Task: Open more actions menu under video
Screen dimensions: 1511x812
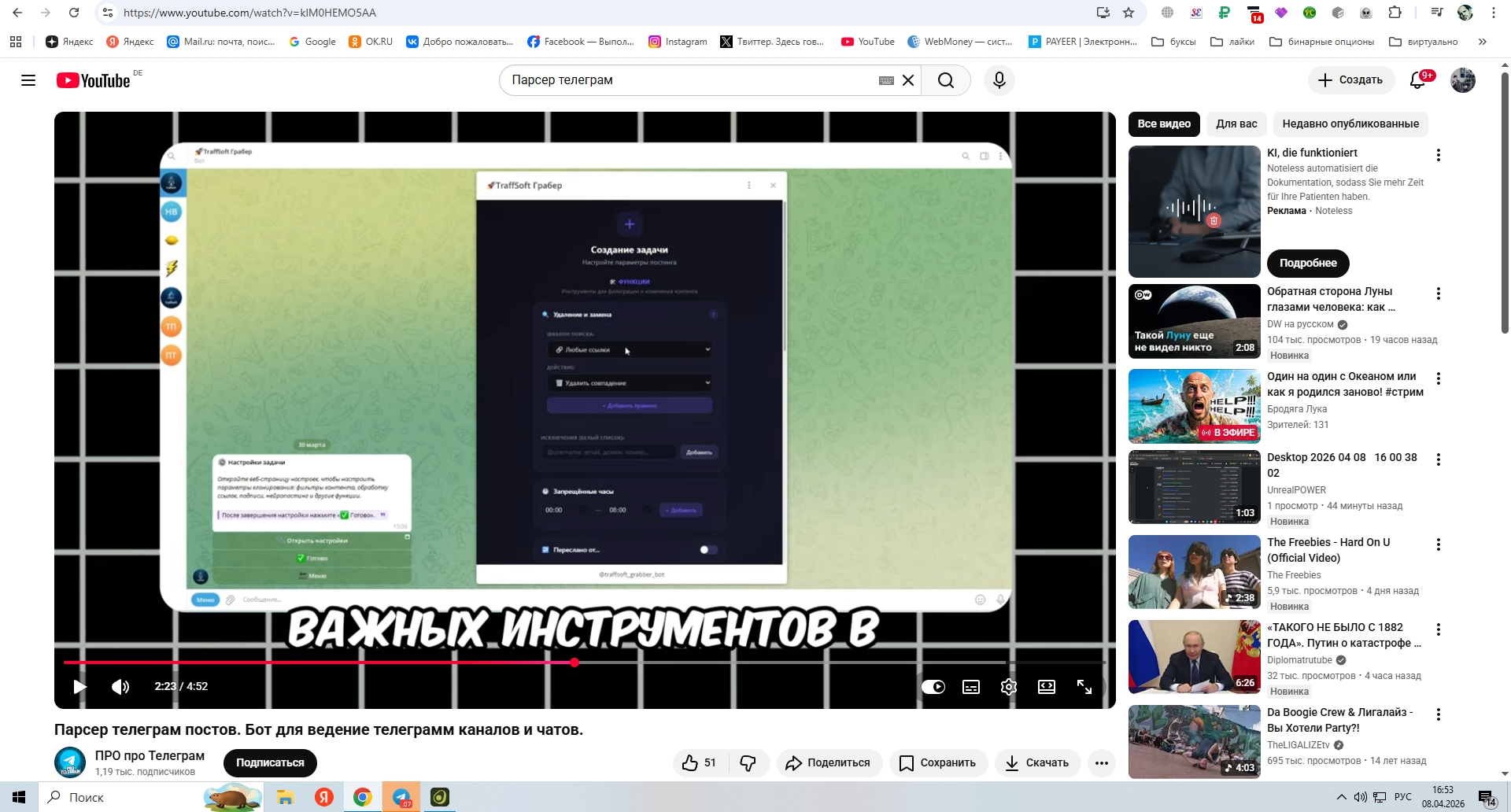Action: click(1101, 762)
